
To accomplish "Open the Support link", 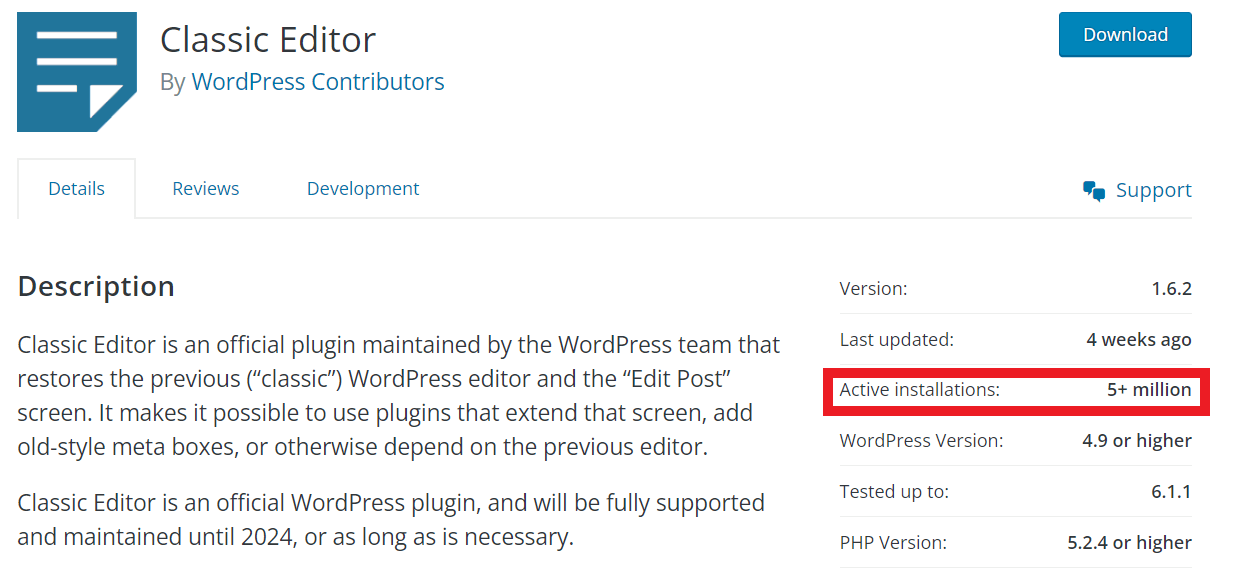I will point(1153,190).
